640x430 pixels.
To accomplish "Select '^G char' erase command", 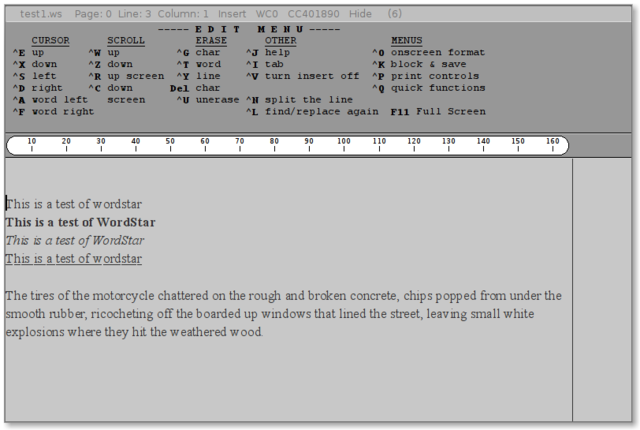I will 198,53.
